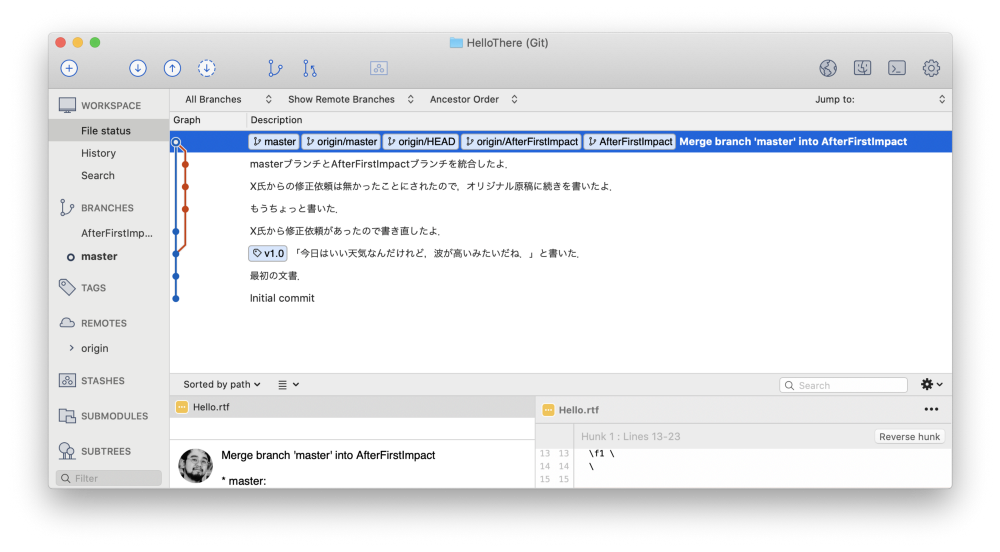
Task: Open the three-dots menu for Hello.rtf diff
Action: point(931,409)
